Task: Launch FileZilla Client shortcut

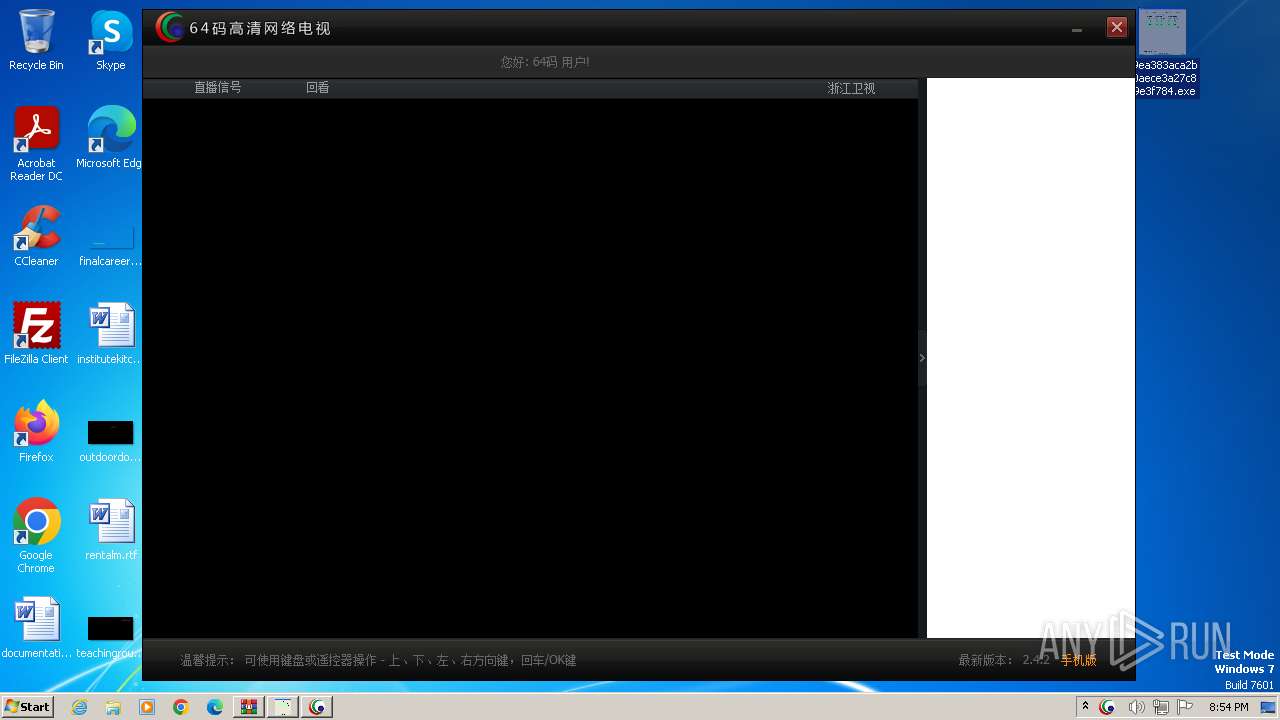Action: pos(36,333)
